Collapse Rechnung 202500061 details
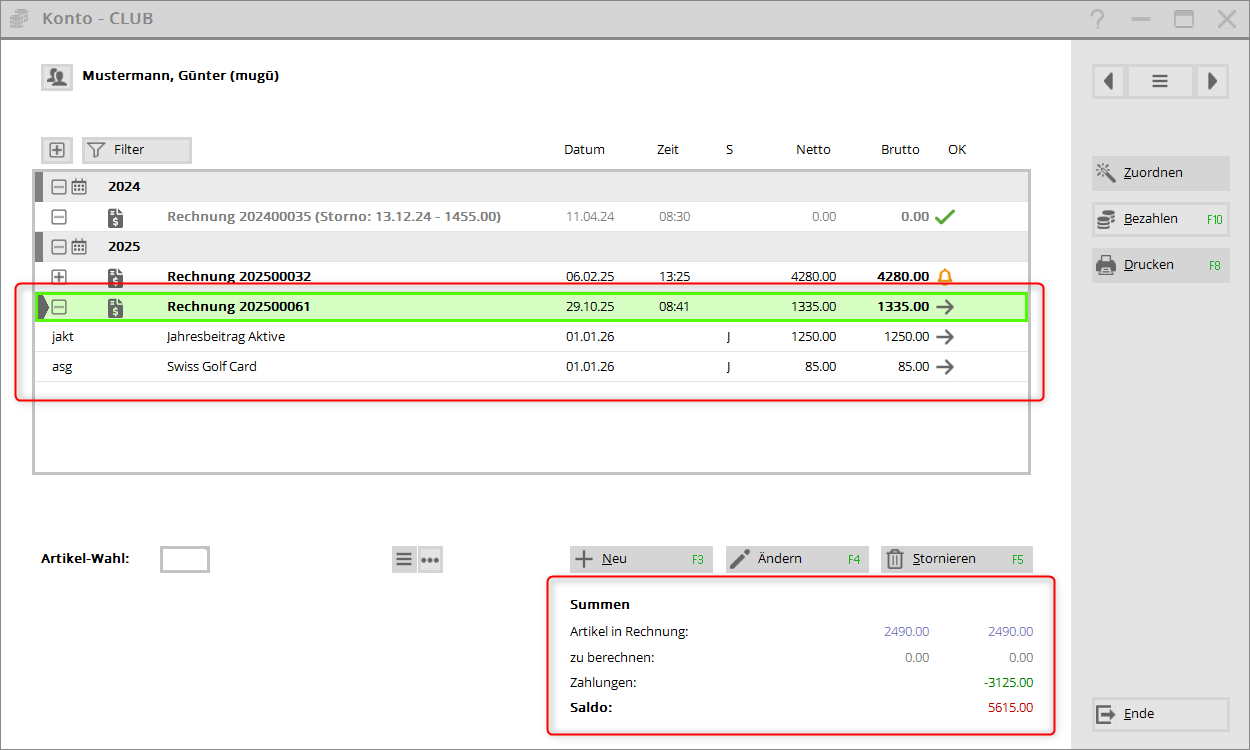Viewport: 1250px width, 750px height. pyautogui.click(x=59, y=307)
